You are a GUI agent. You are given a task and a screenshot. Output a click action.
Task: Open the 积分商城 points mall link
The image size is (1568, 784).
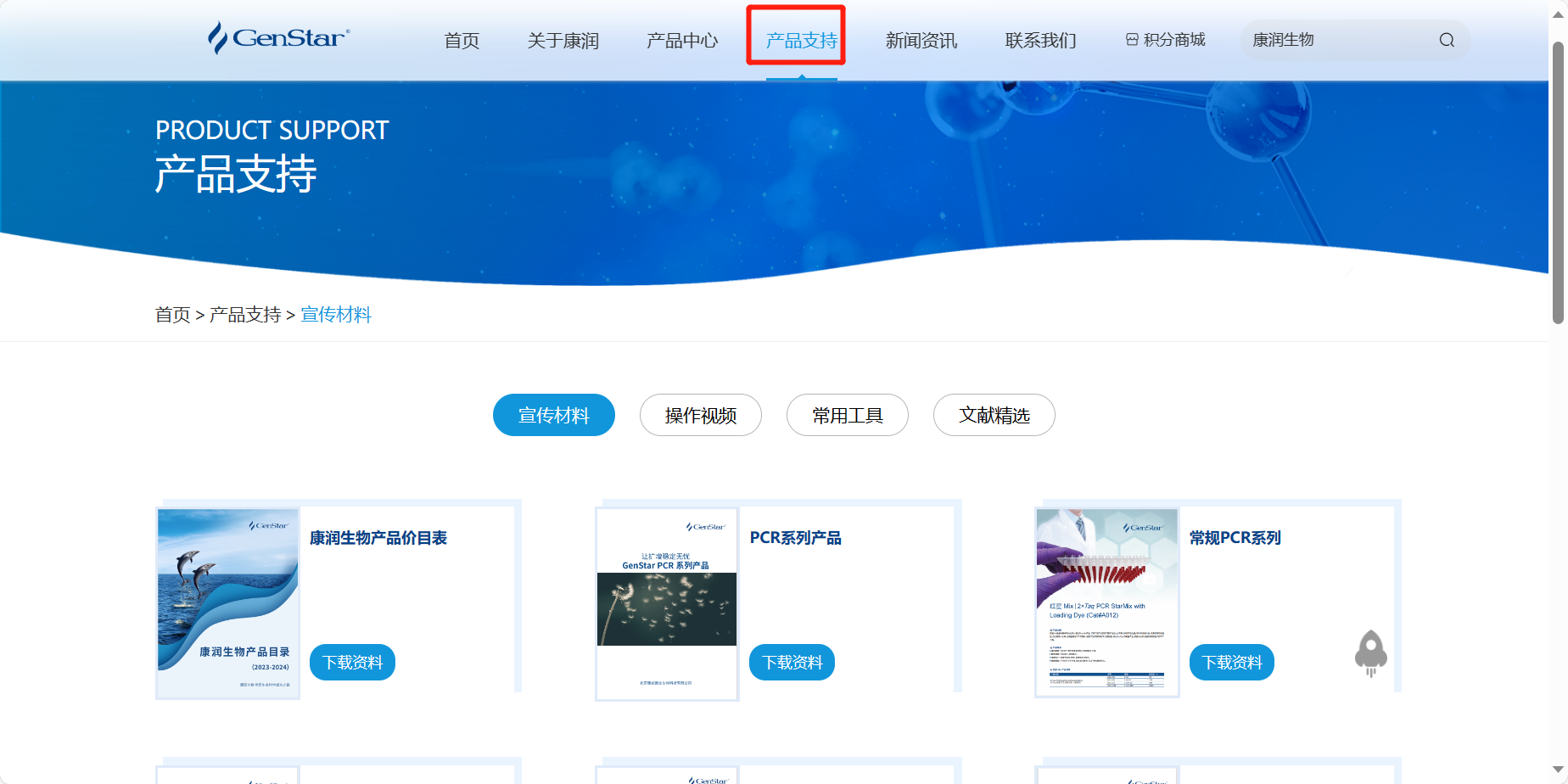pyautogui.click(x=1165, y=40)
